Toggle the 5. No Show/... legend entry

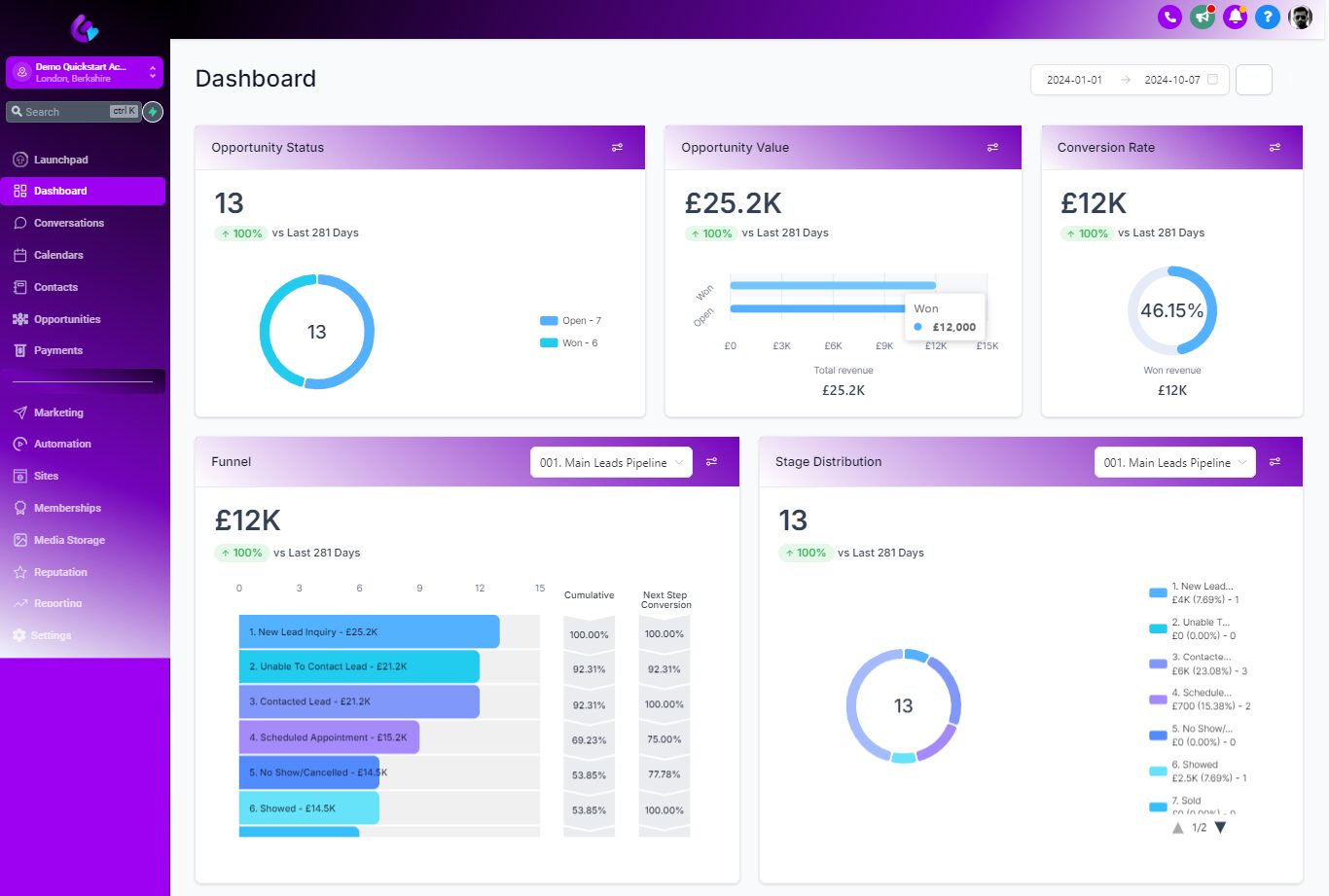pos(1195,735)
